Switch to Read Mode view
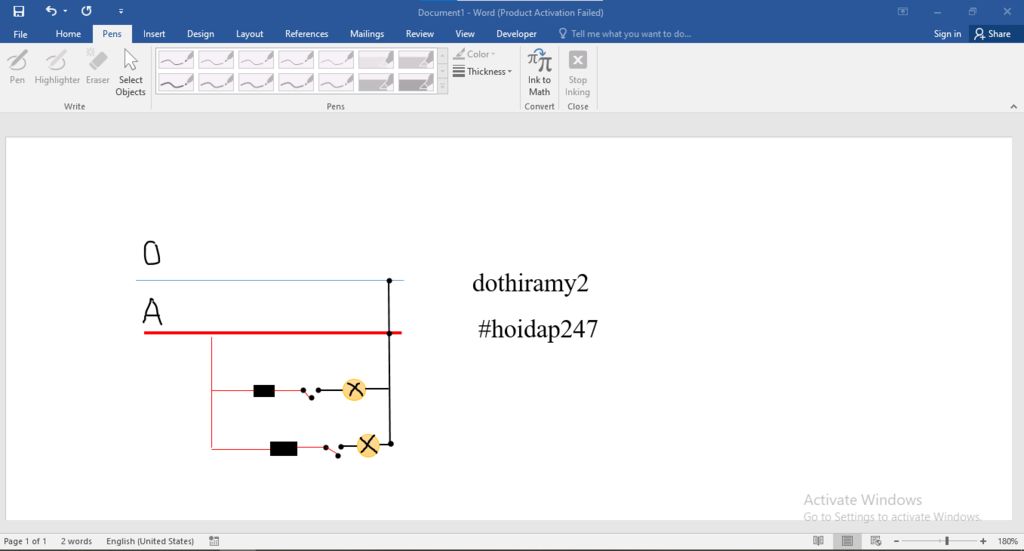This screenshot has height=551, width=1024. (818, 541)
